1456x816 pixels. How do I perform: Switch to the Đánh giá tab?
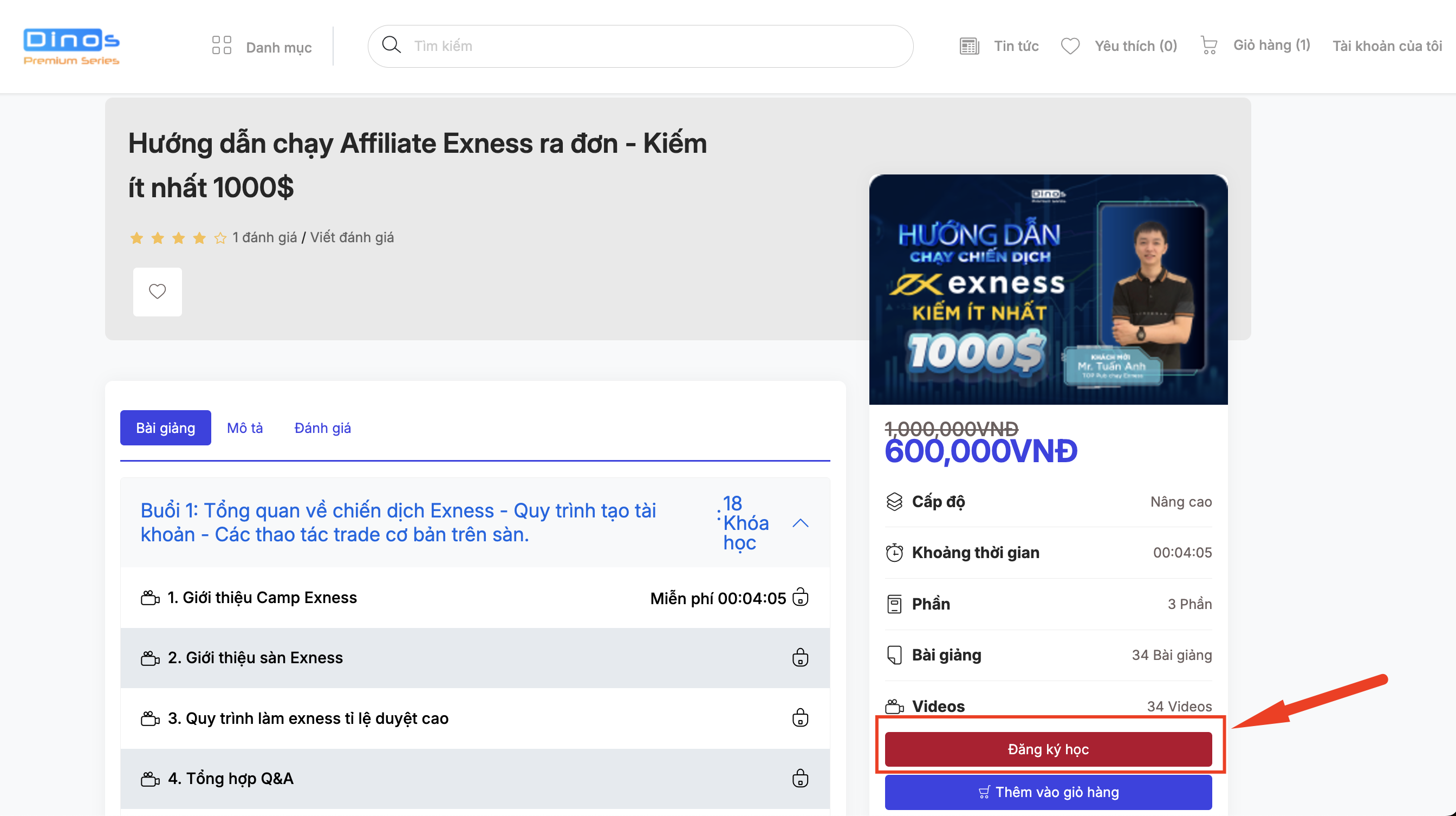(x=322, y=428)
